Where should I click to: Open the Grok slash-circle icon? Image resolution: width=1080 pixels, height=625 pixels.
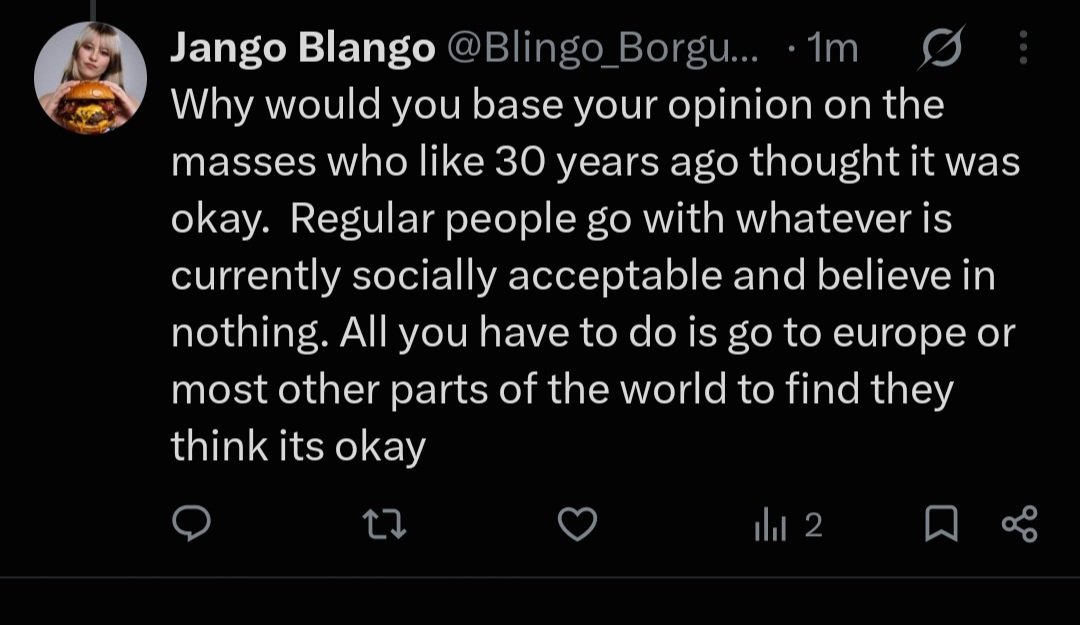point(941,48)
